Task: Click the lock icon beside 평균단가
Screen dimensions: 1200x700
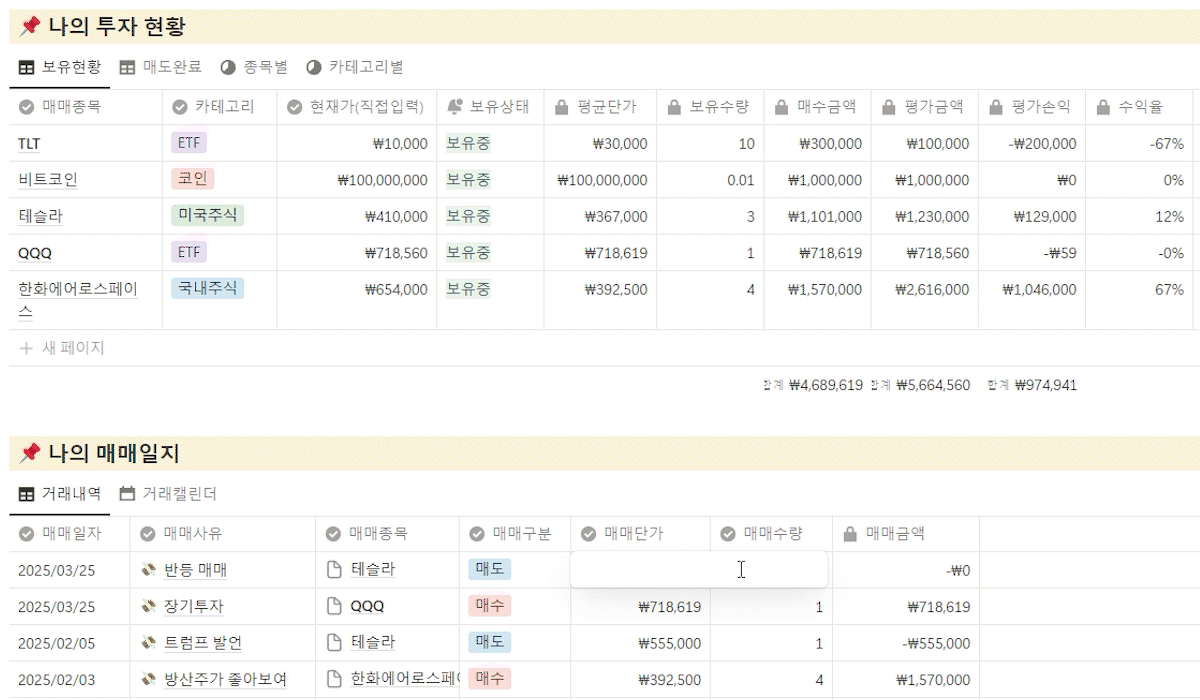Action: pos(561,106)
